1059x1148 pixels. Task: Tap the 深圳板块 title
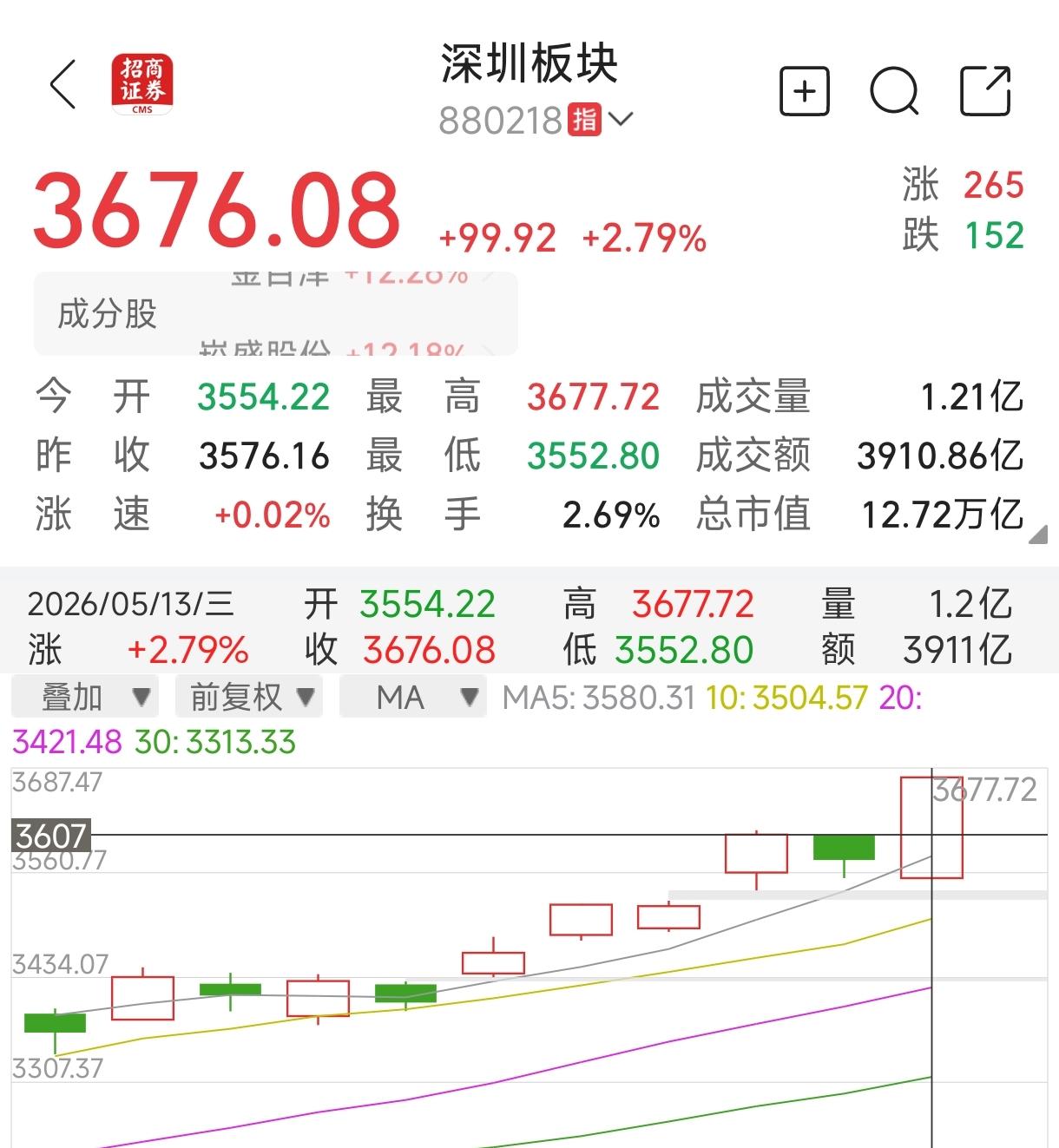click(x=529, y=64)
